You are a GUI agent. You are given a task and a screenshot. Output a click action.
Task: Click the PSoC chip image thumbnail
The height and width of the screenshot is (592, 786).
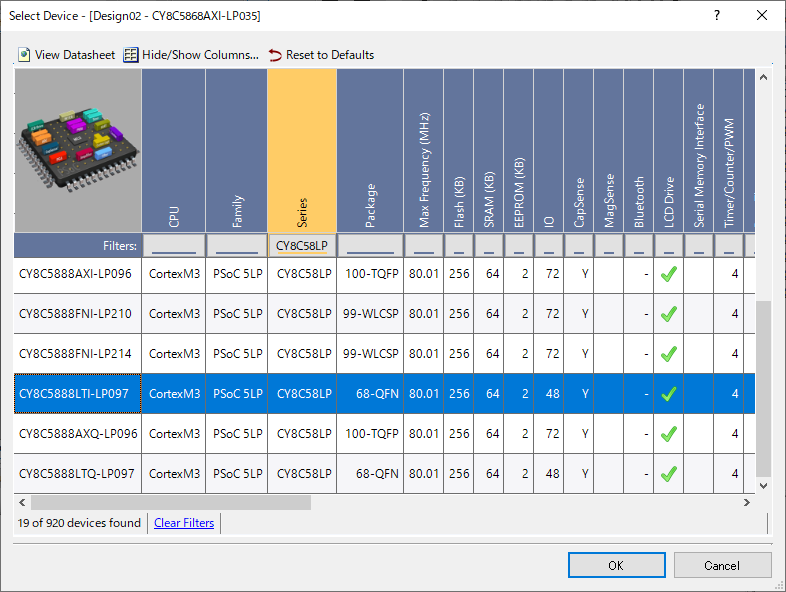pos(78,150)
